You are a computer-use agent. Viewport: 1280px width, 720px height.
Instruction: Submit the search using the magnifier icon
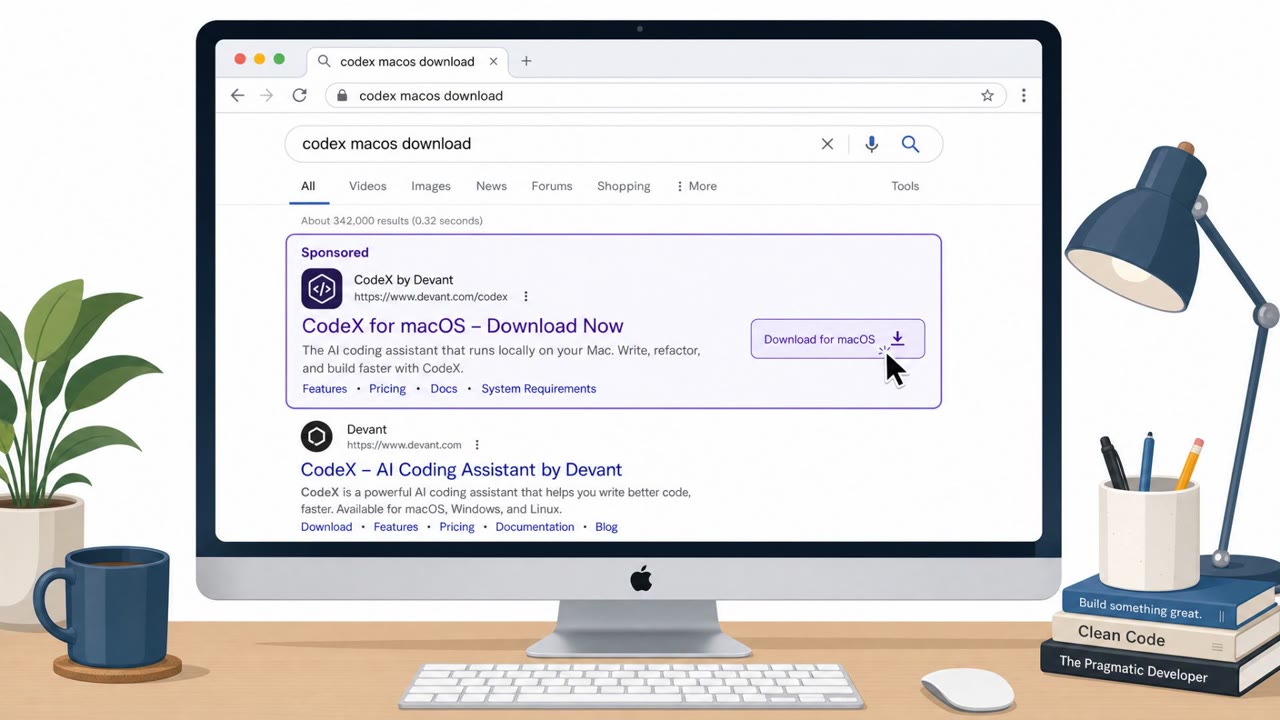coord(910,144)
